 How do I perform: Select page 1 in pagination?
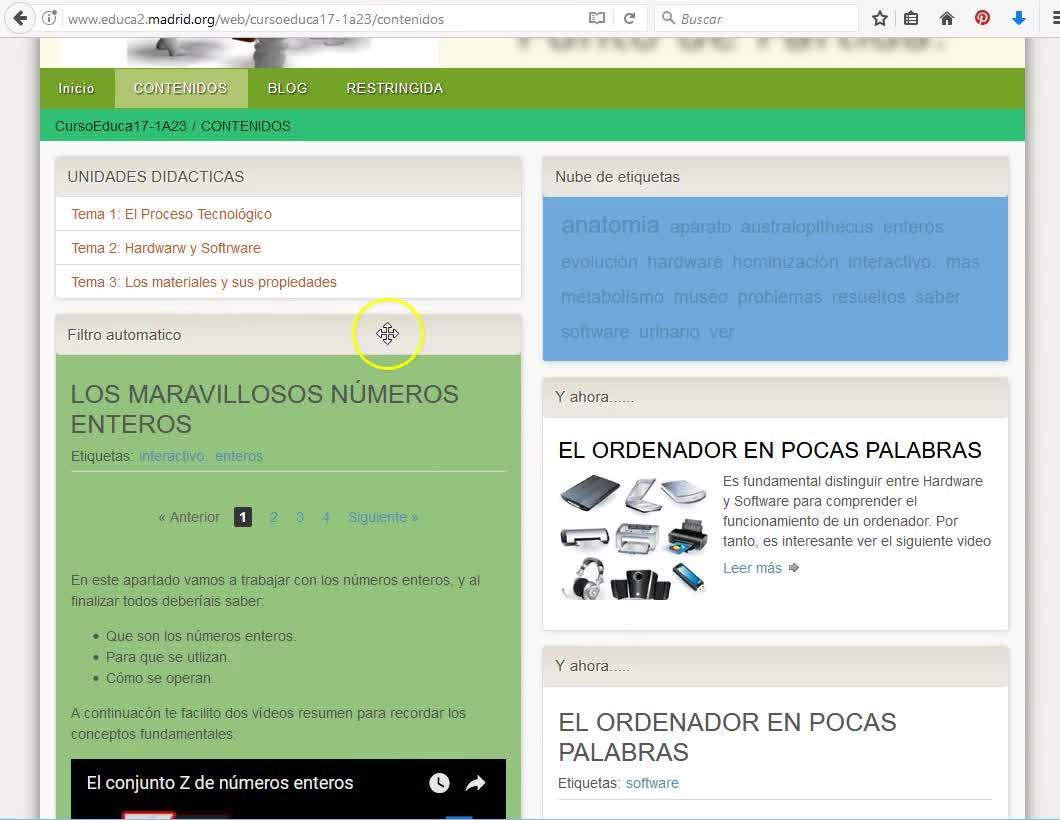[243, 517]
